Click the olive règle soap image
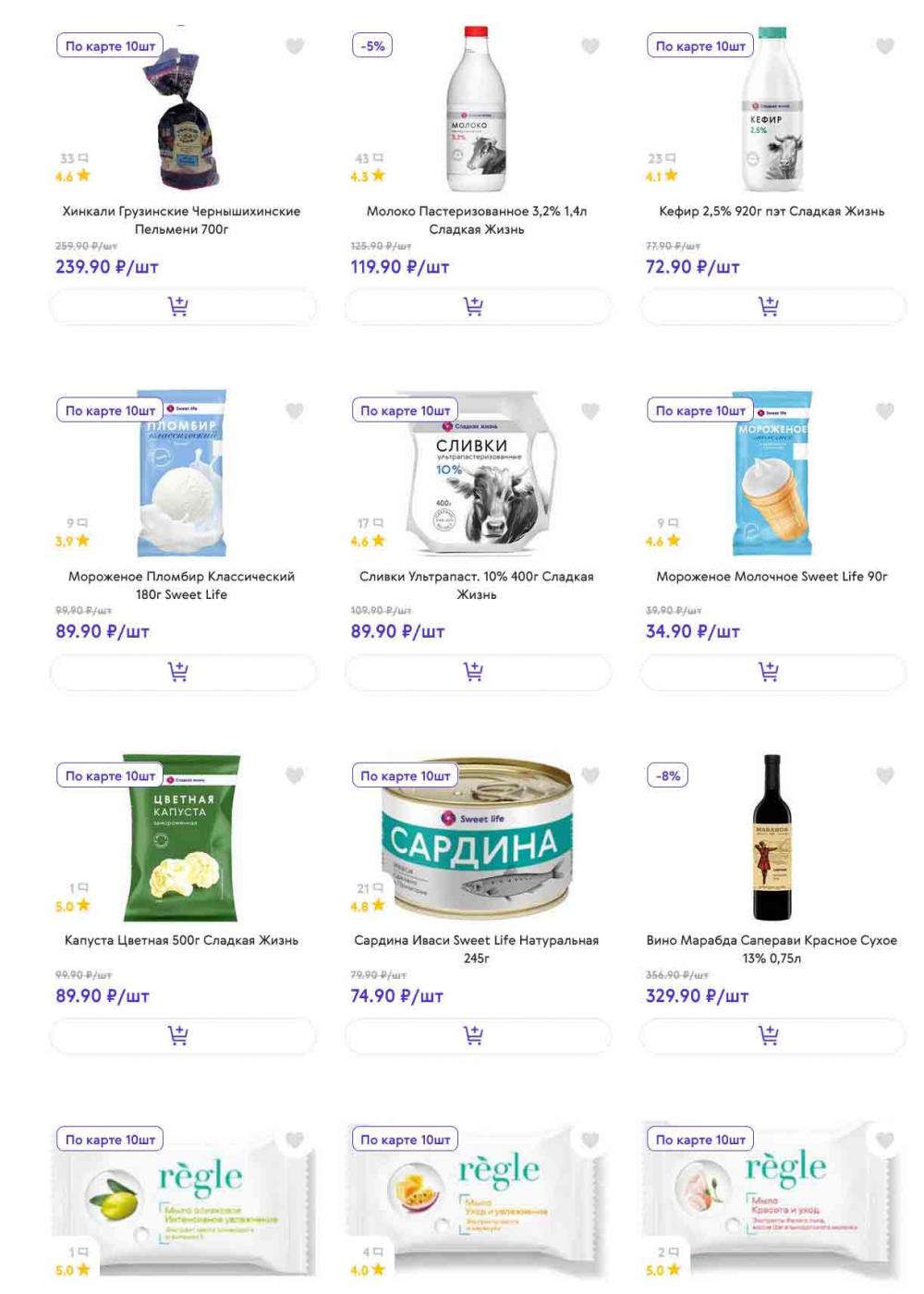924x1294 pixels. pos(183,1200)
